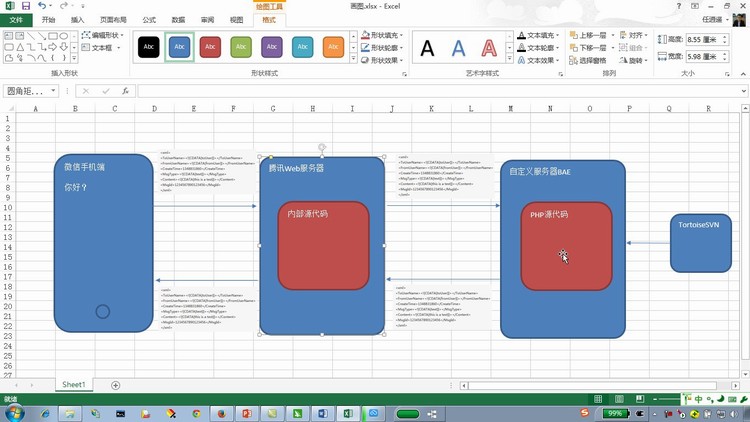Select the red PHP源代码 shape

(x=566, y=246)
